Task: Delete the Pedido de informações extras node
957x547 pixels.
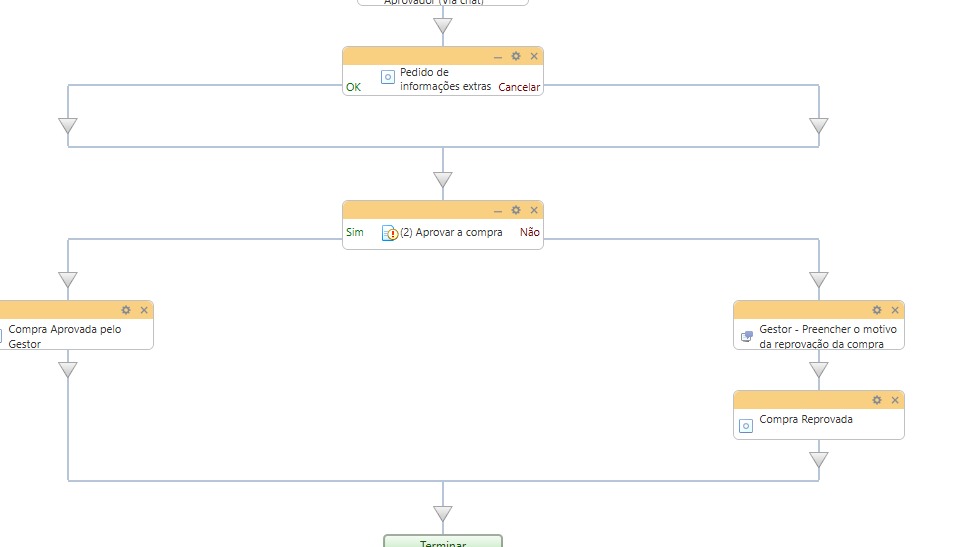Action: 534,57
